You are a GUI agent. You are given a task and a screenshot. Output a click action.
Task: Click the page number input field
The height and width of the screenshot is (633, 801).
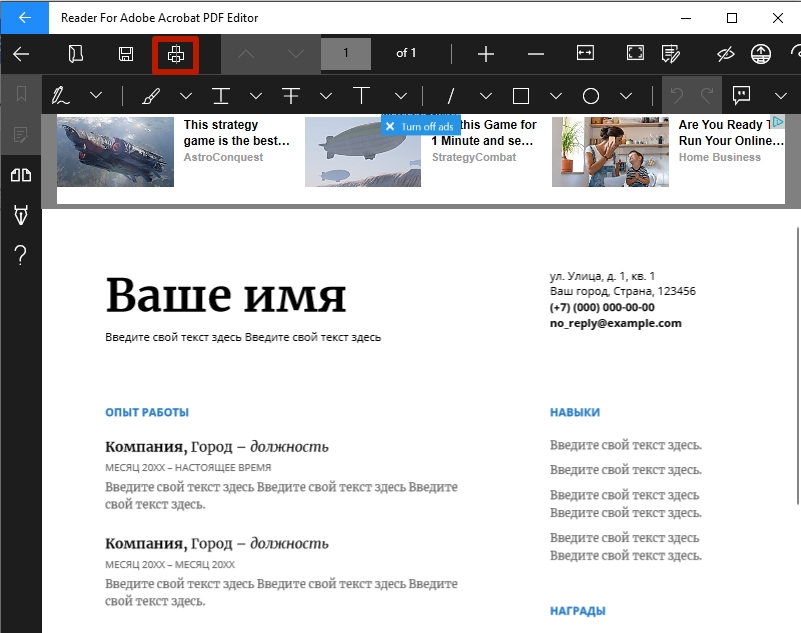(346, 54)
